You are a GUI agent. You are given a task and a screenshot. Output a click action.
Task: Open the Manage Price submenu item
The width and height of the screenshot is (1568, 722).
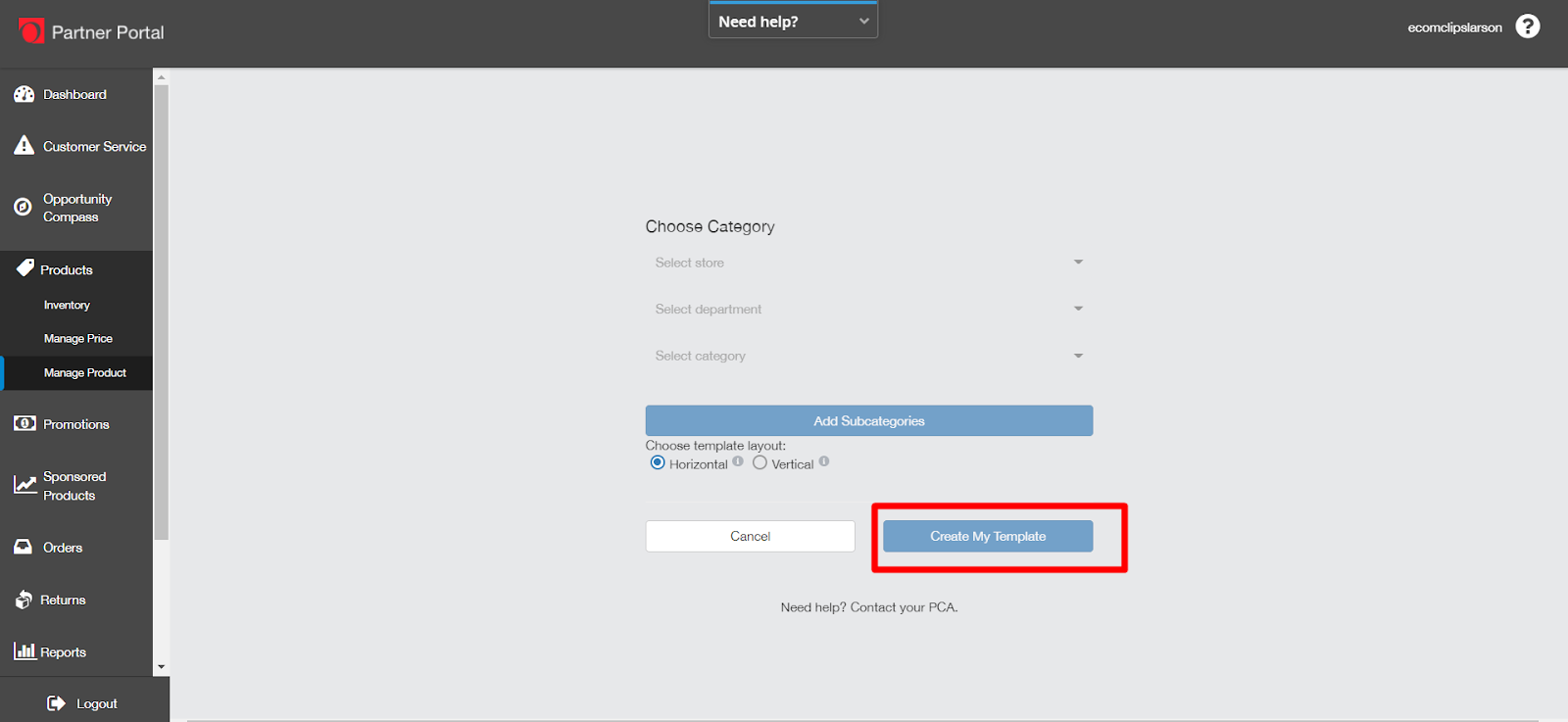click(x=76, y=338)
